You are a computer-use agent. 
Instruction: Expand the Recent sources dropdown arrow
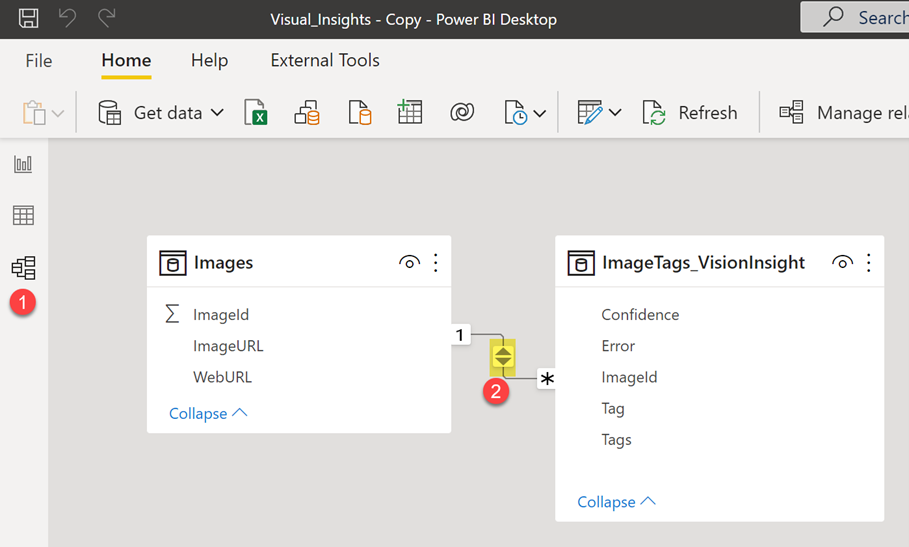tap(540, 113)
